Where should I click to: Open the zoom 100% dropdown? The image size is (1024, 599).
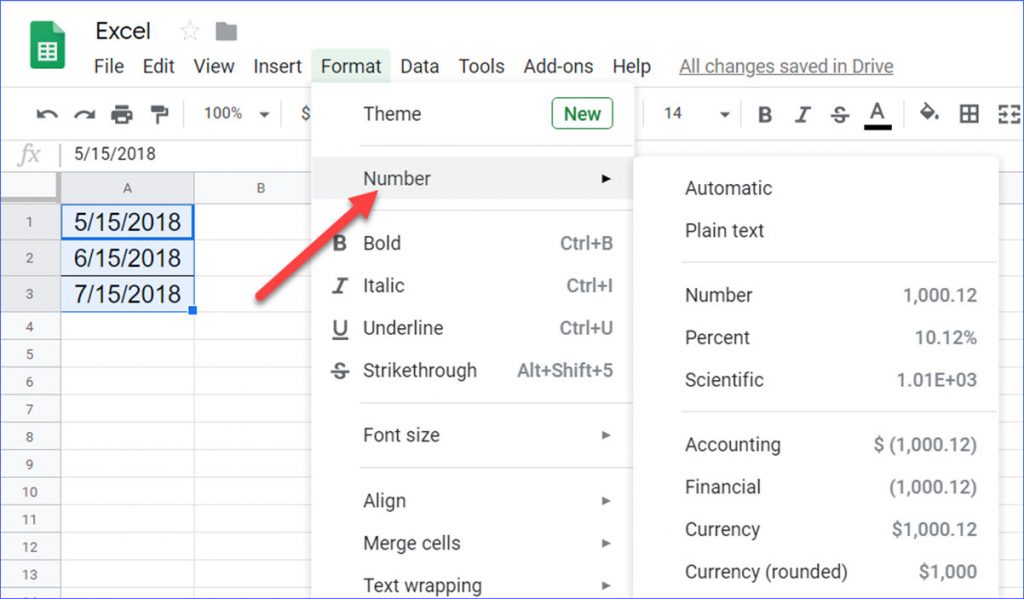[236, 114]
